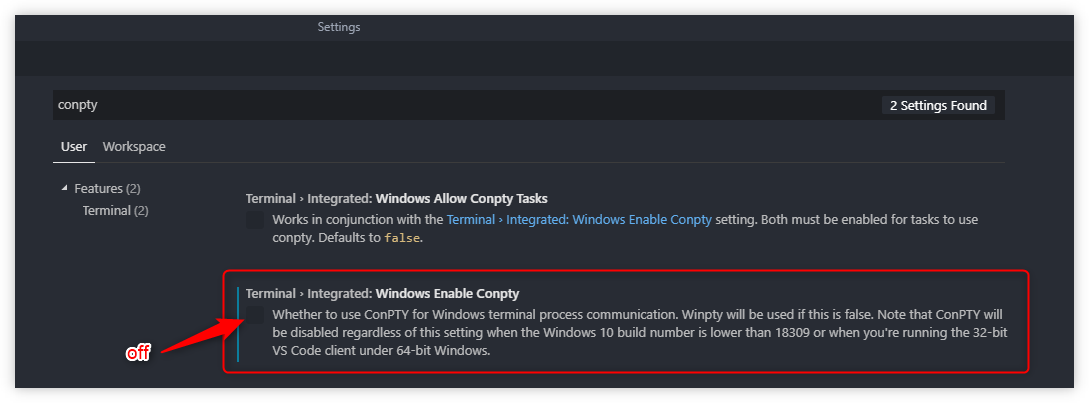Open the Workspace settings tab
Image resolution: width=1089 pixels, height=403 pixels.
(x=134, y=146)
